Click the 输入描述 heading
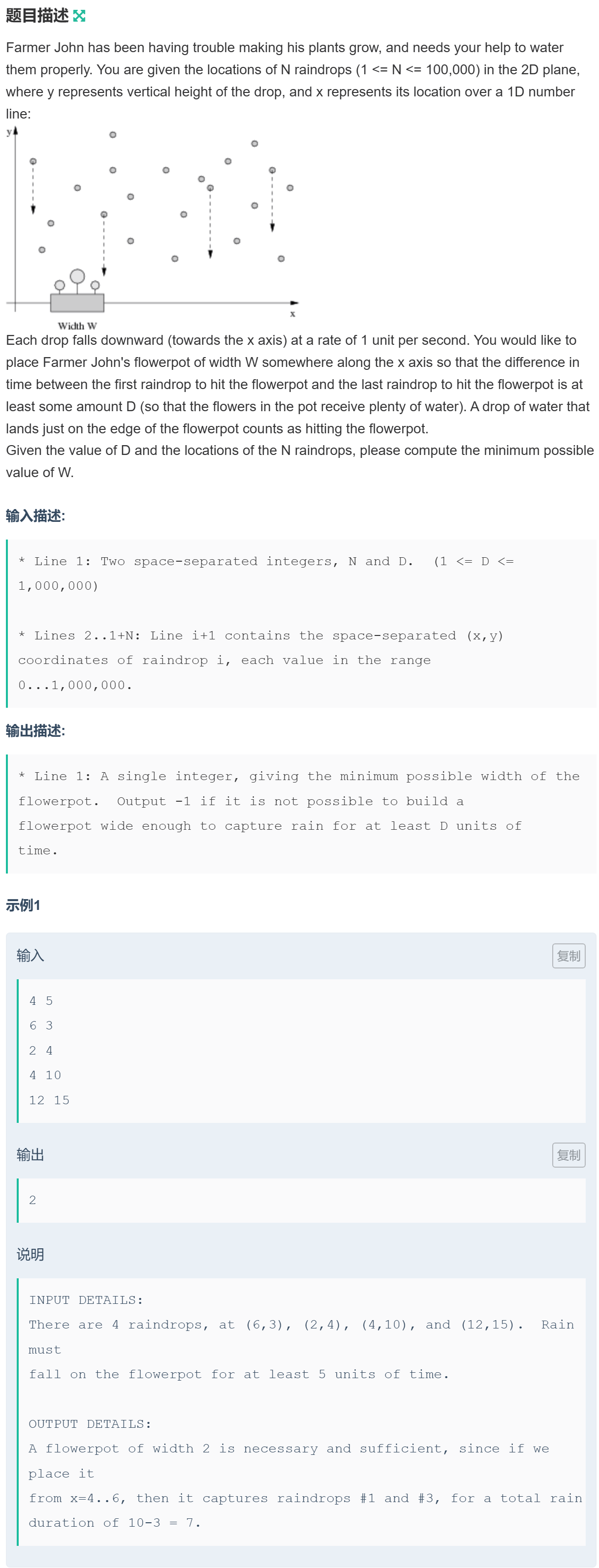Screen dimensions: 599x1568 (x=35, y=515)
